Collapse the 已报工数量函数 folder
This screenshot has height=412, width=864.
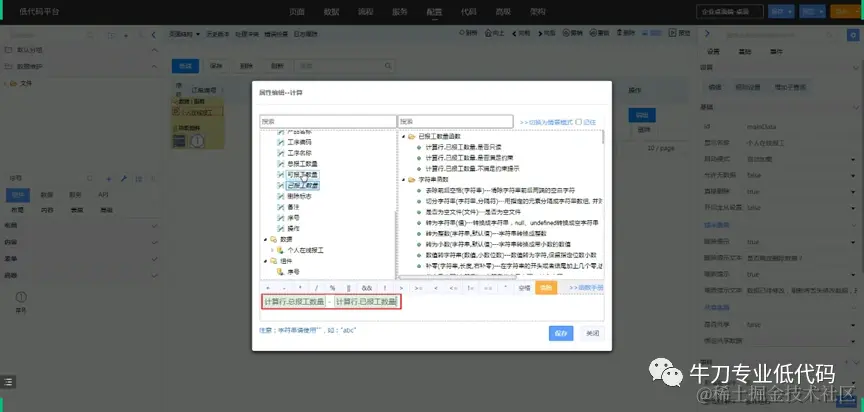pos(403,137)
